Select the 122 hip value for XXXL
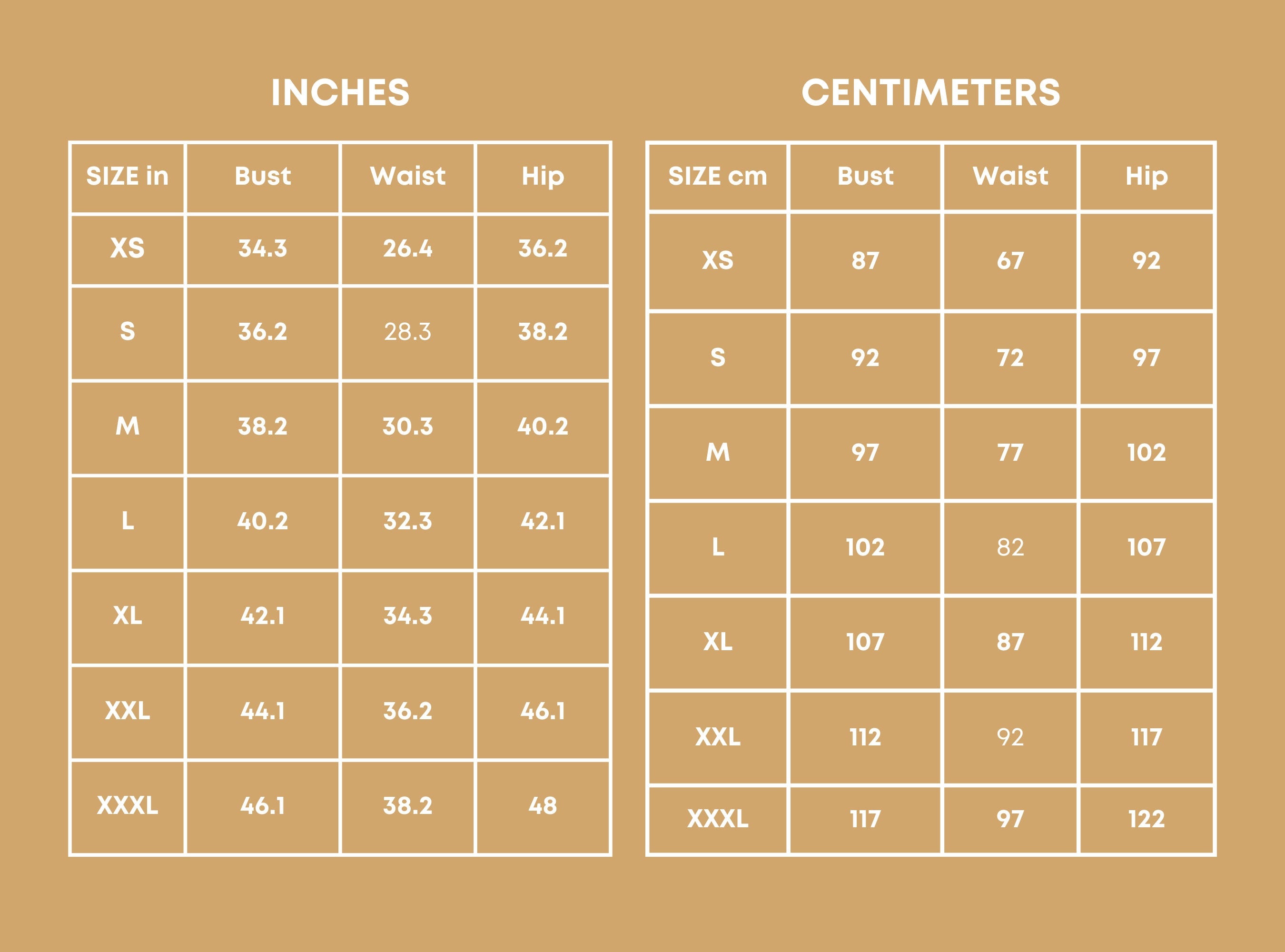 coord(1146,819)
